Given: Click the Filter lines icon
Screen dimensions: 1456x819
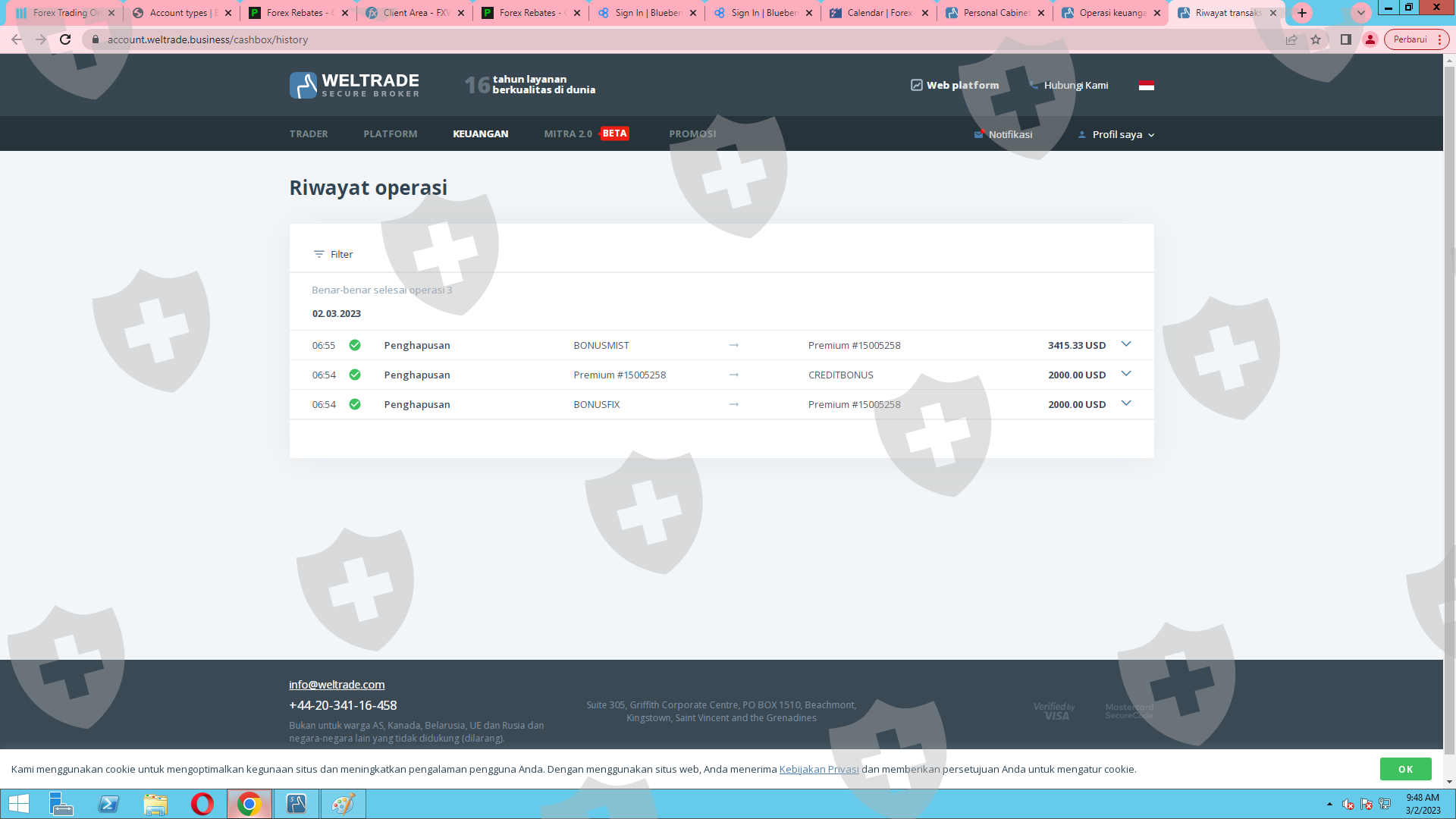Looking at the screenshot, I should click(318, 255).
